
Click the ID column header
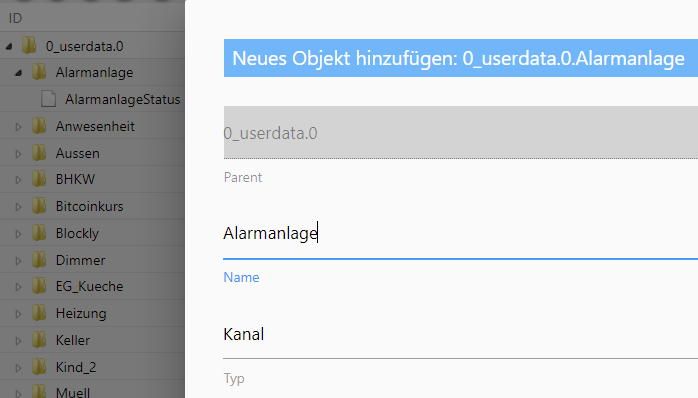(15, 18)
